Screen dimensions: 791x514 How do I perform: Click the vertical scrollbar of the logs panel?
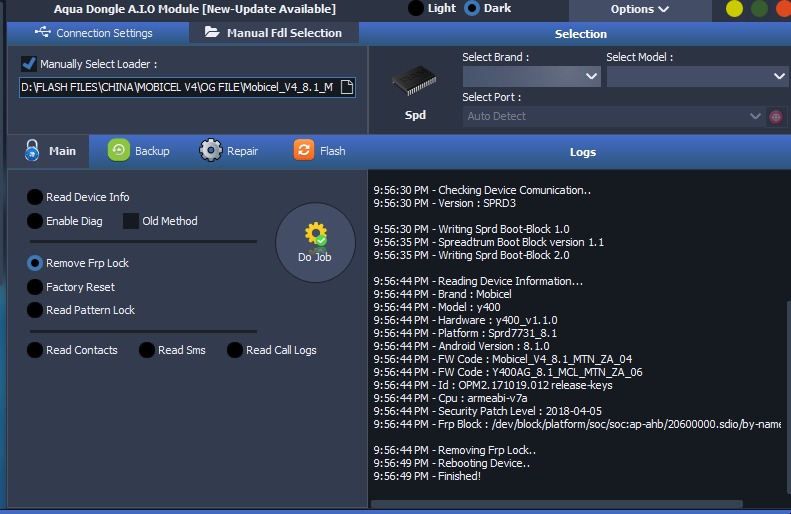788,398
